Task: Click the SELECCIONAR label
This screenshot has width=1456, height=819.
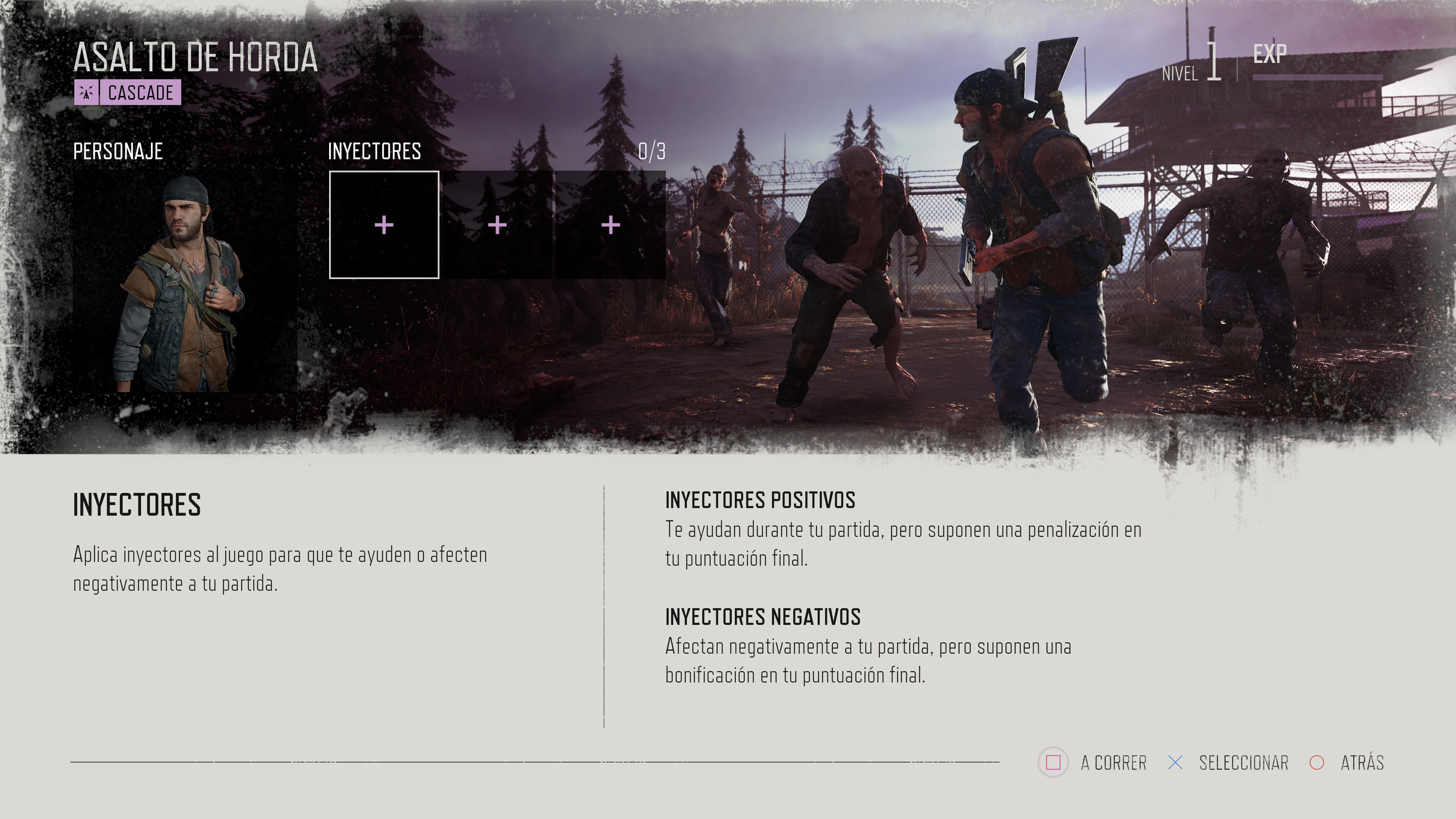Action: (x=1244, y=763)
